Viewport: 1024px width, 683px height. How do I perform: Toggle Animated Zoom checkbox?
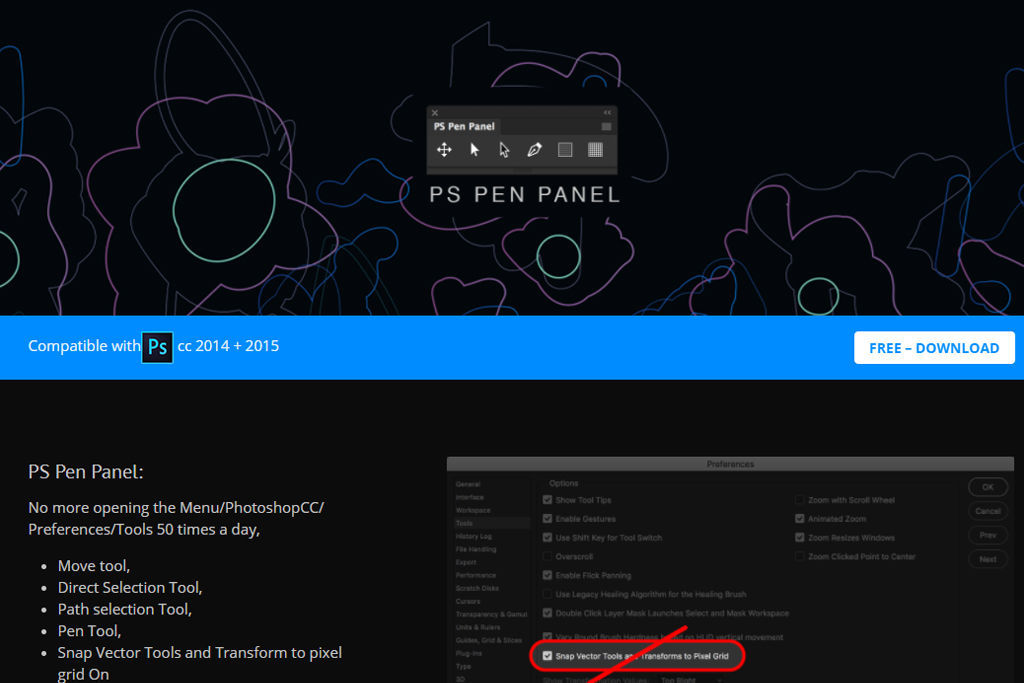click(x=799, y=518)
